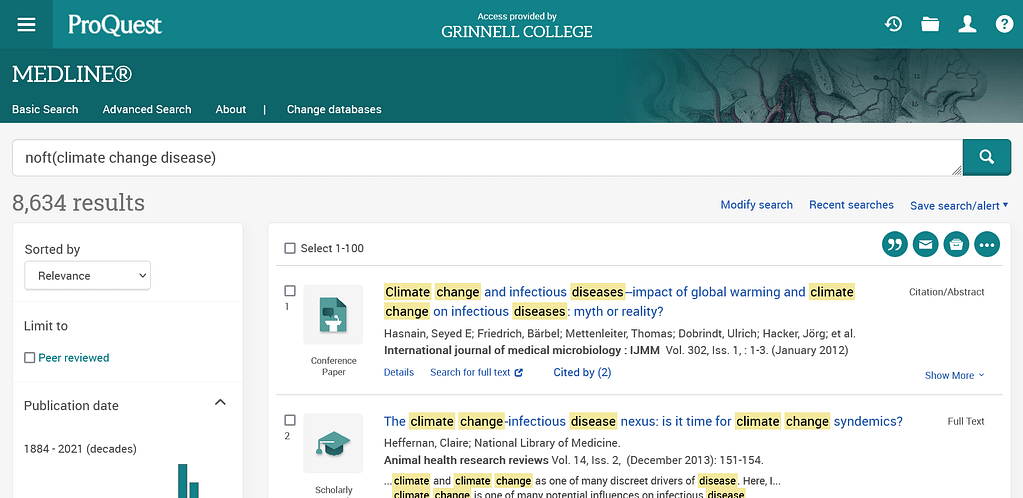This screenshot has height=498, width=1023.
Task: Collapse the Publication date filter section
Action: click(220, 403)
